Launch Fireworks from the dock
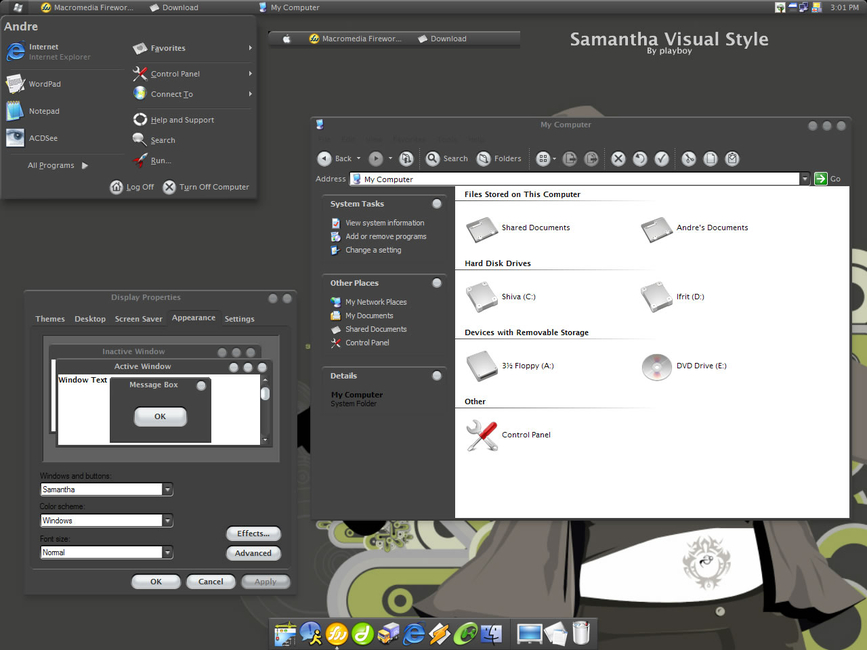Screen dimensions: 867x650 tap(337, 634)
